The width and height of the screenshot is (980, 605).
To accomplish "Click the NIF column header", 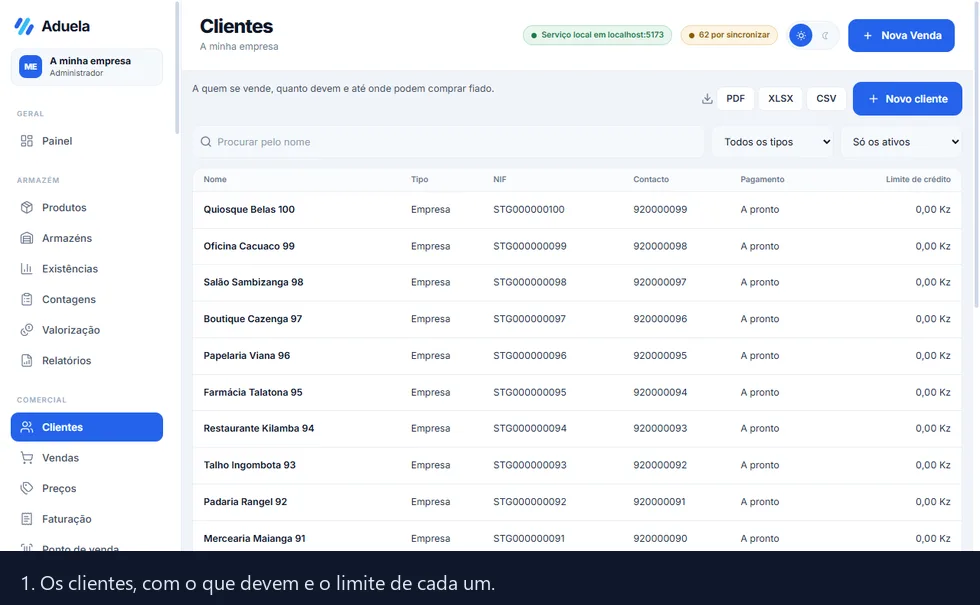I will 499,179.
